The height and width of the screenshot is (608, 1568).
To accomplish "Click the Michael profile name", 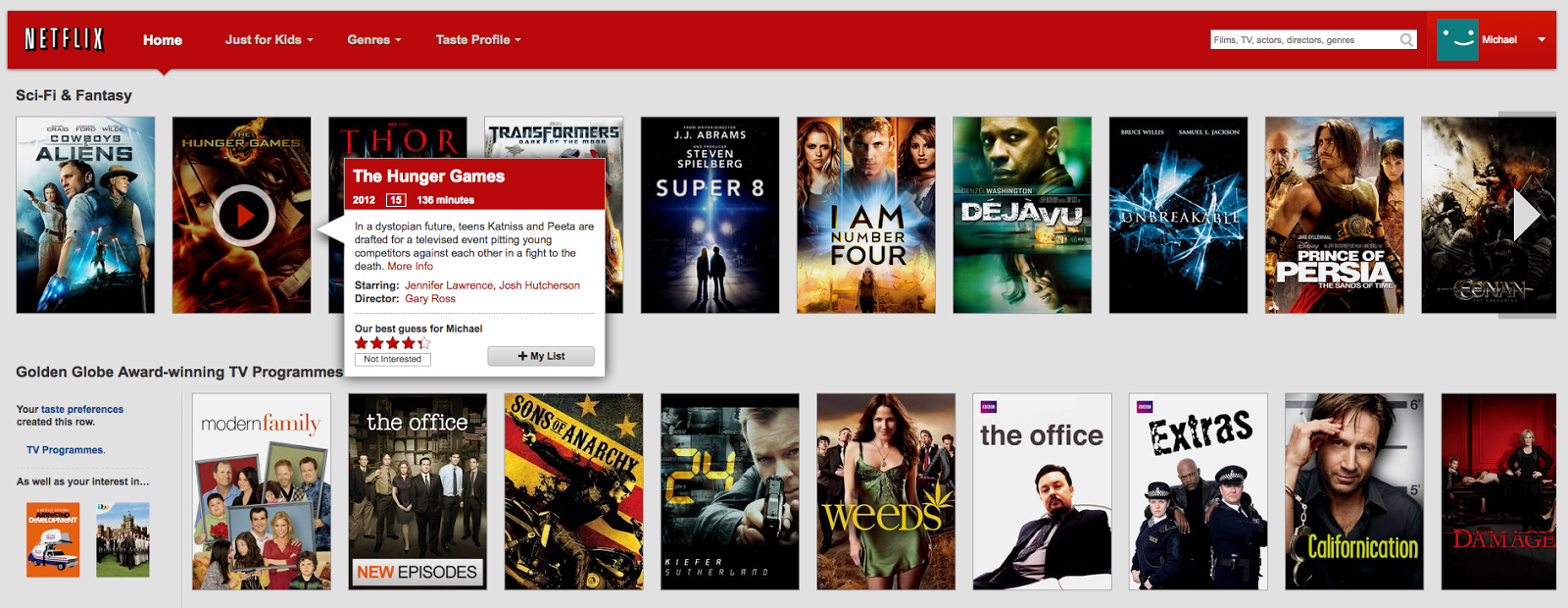I will 1499,40.
